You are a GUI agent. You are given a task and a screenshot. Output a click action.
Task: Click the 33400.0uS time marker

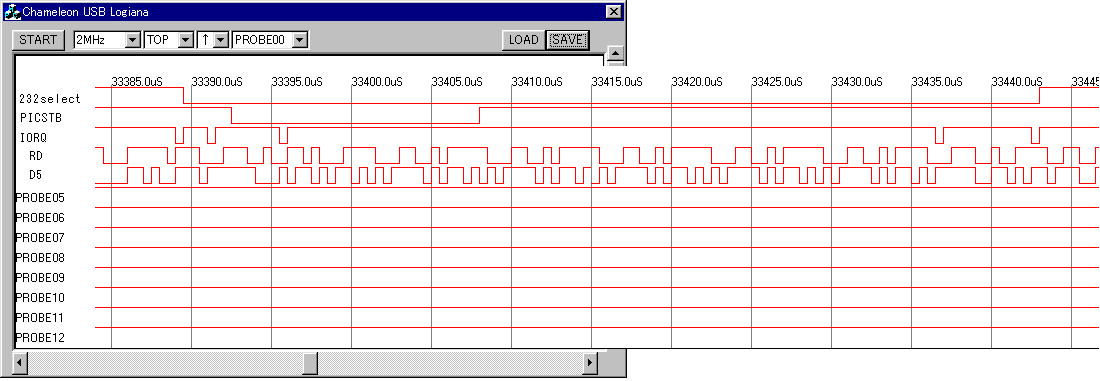pos(377,82)
